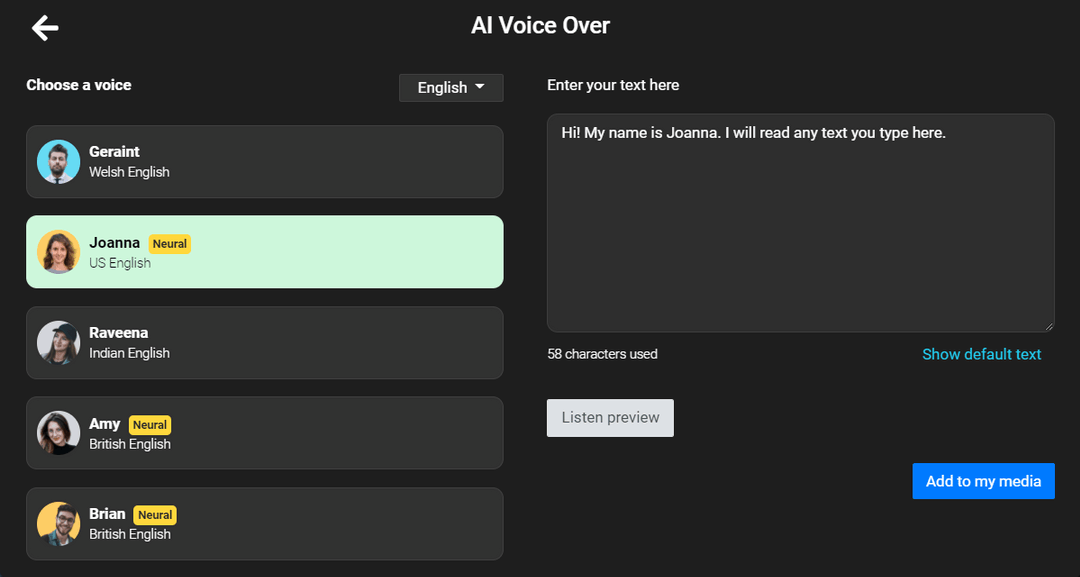Click Raveena's avatar picture

tap(58, 342)
